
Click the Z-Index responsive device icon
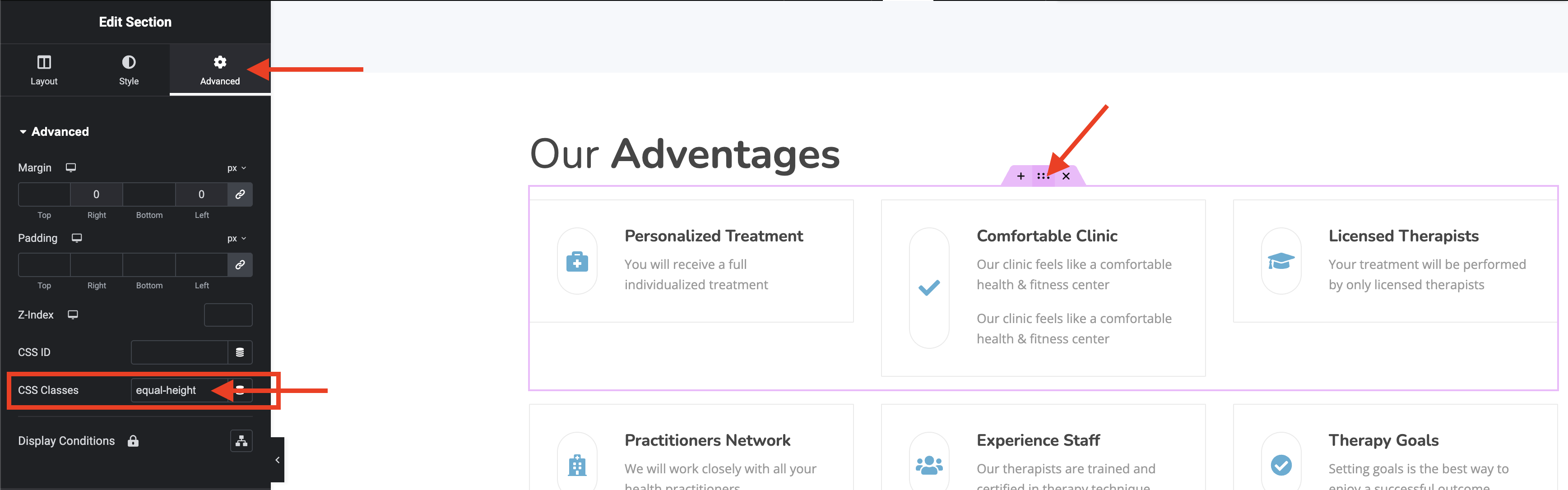[73, 314]
